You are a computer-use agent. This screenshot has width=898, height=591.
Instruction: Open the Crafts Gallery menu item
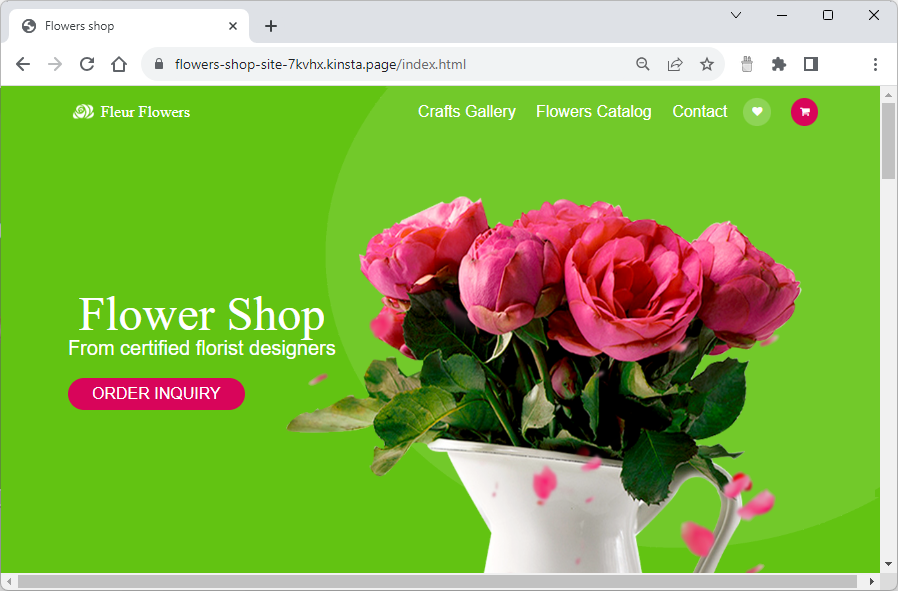(x=466, y=111)
